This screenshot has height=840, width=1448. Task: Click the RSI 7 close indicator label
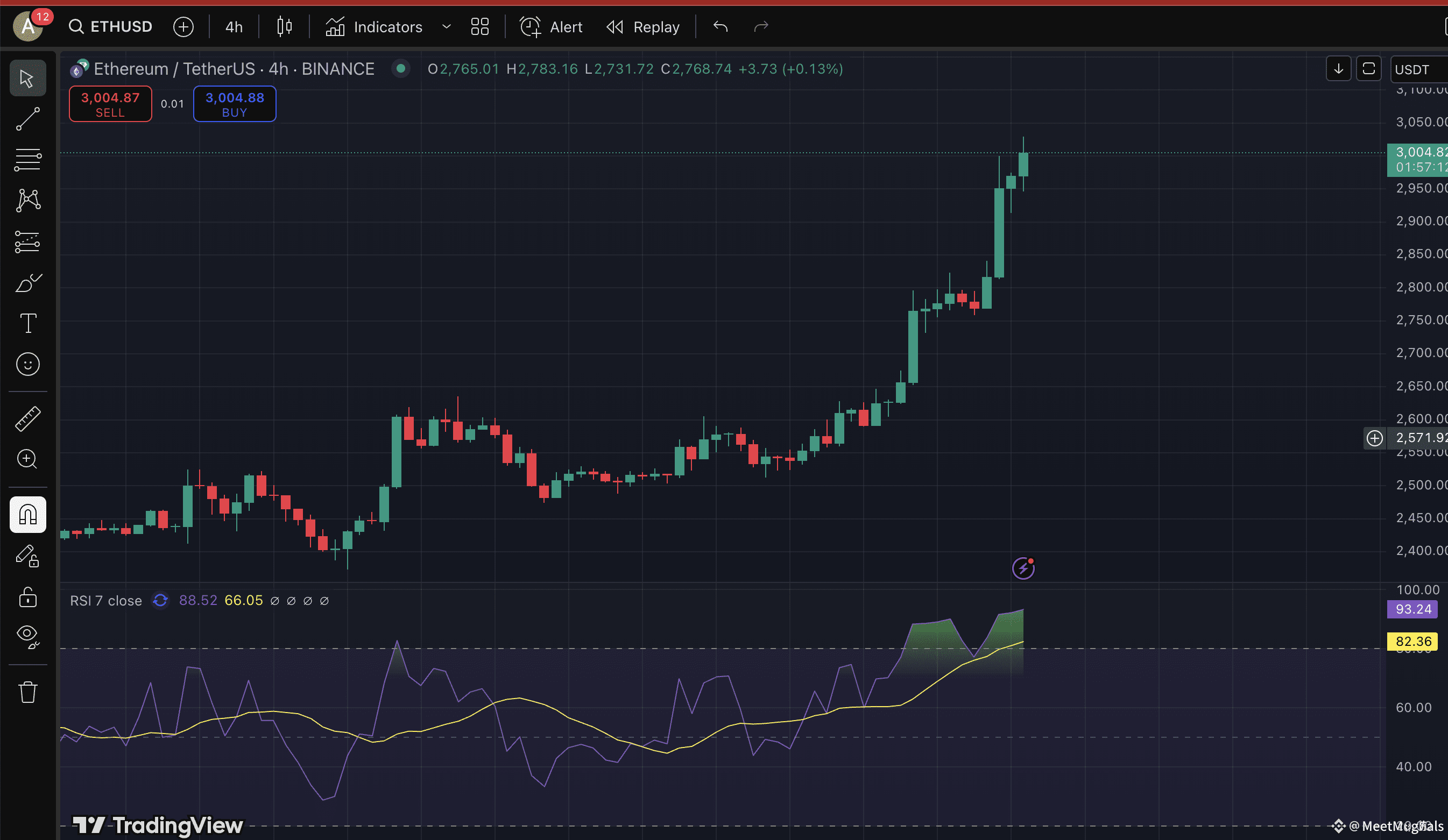tap(105, 601)
